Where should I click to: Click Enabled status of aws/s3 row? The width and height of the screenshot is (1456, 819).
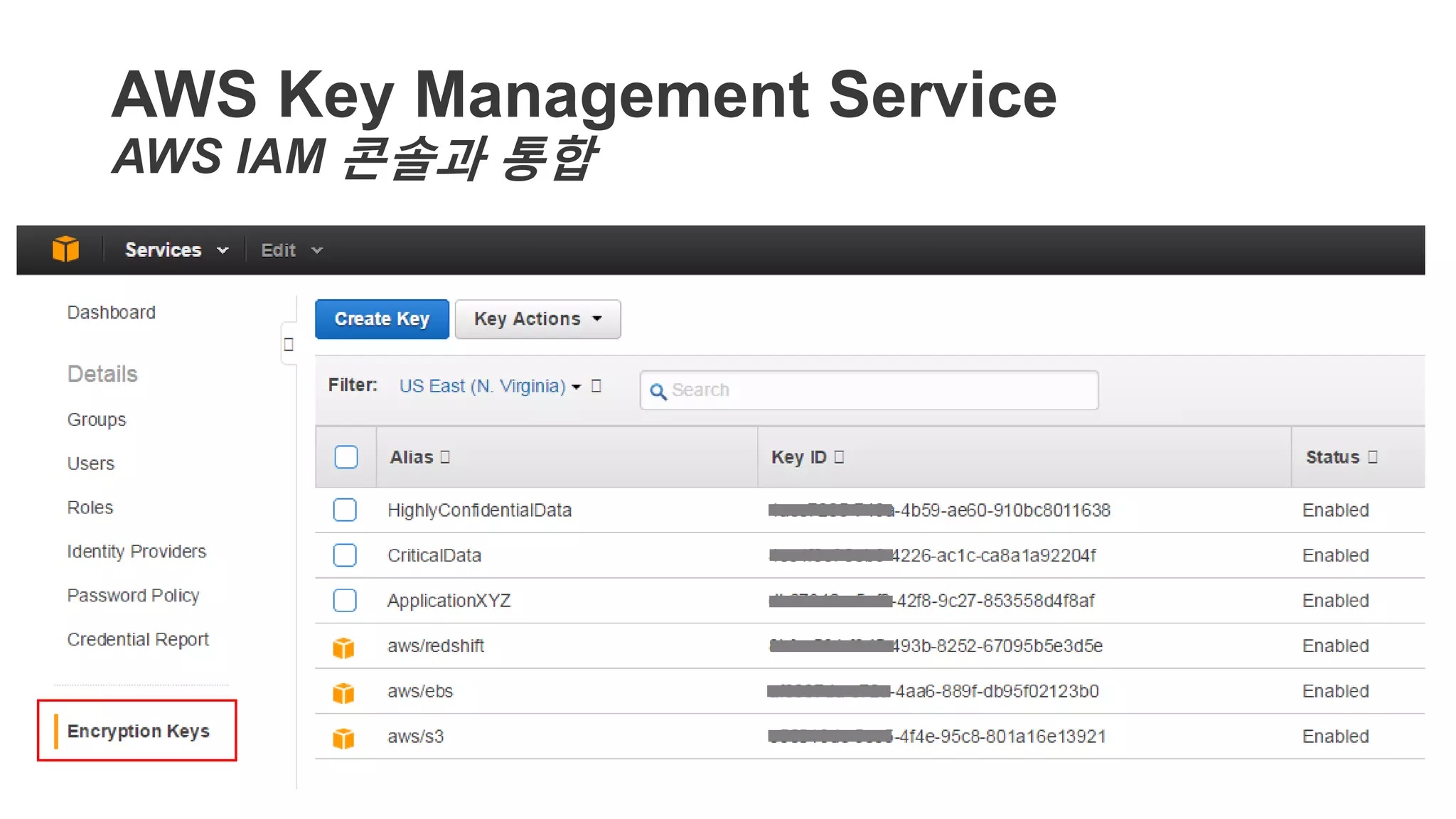point(1335,737)
